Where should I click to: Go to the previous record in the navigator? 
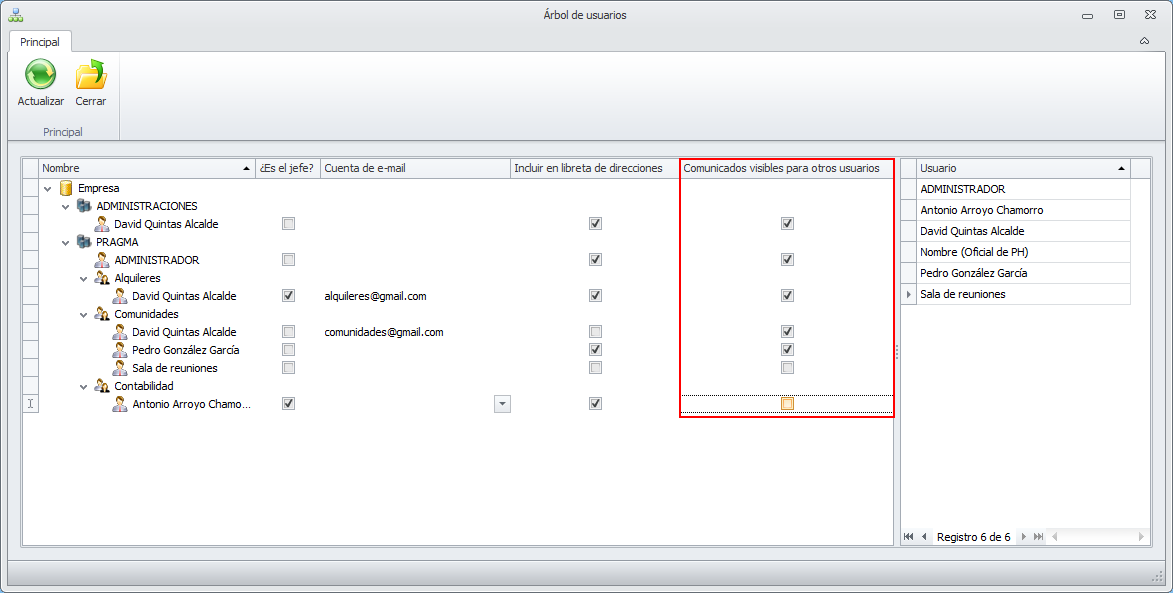(925, 537)
